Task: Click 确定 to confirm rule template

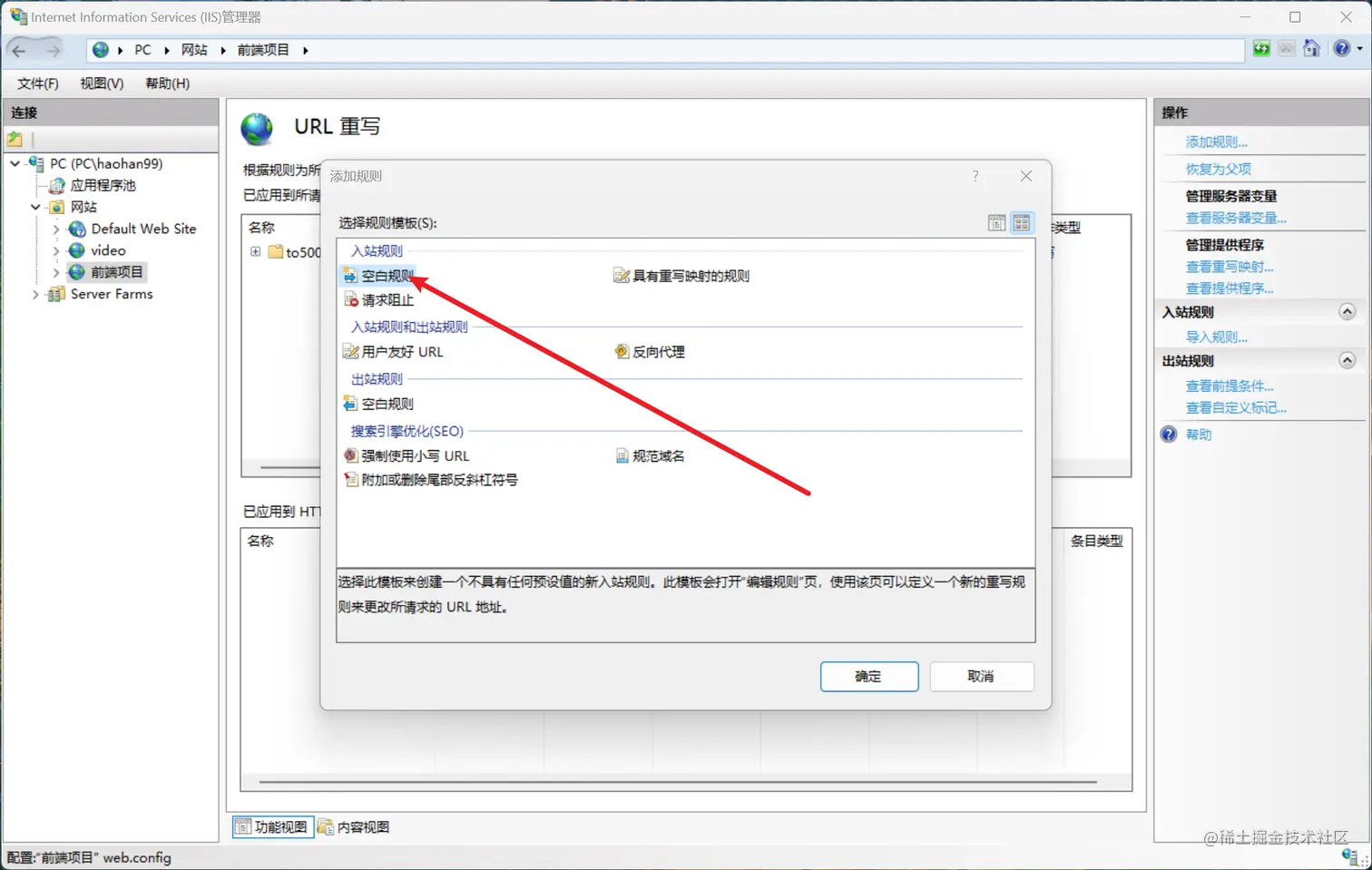Action: pyautogui.click(x=869, y=676)
